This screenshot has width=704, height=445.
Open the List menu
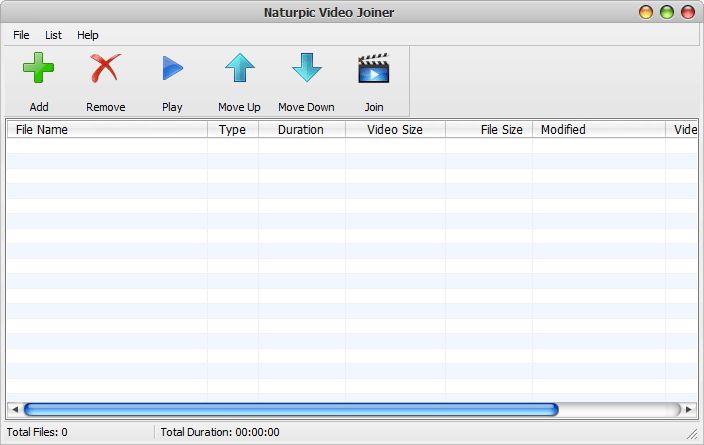pos(53,35)
